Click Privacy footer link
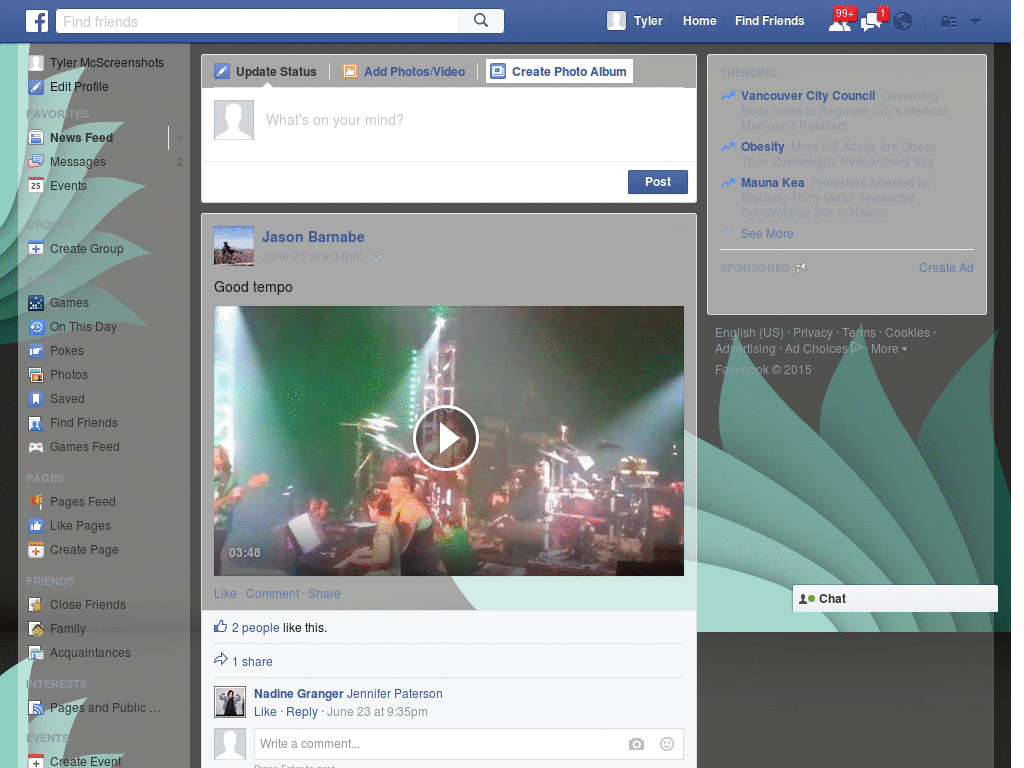This screenshot has height=768, width=1024. (812, 333)
